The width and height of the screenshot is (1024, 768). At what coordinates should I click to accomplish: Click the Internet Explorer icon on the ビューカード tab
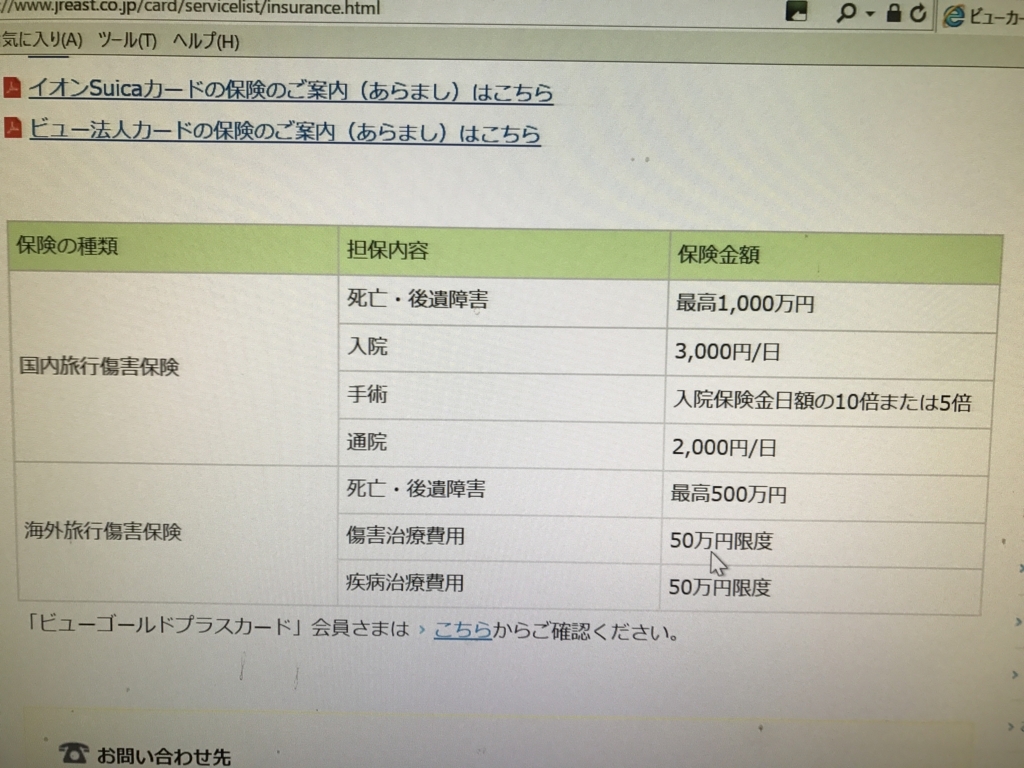[954, 16]
